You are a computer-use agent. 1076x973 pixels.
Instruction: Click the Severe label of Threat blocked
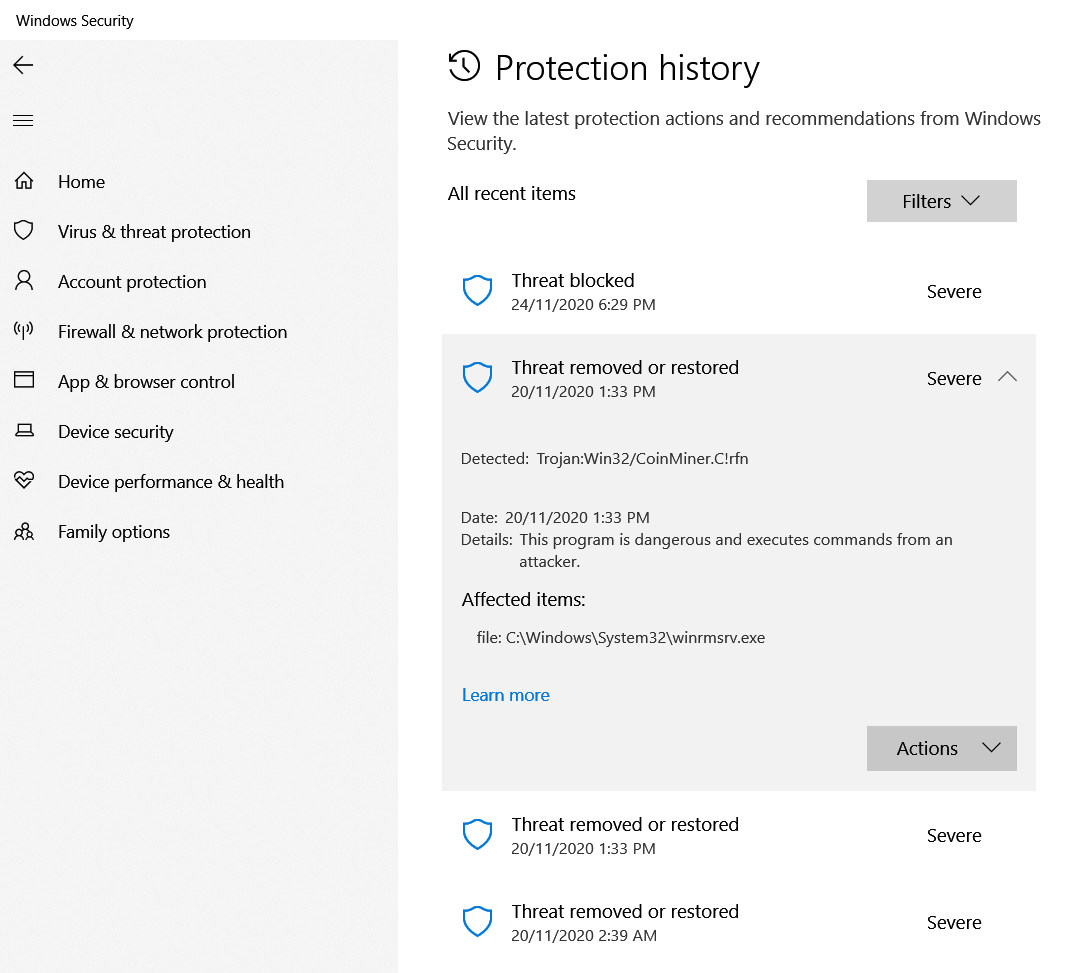[954, 292]
